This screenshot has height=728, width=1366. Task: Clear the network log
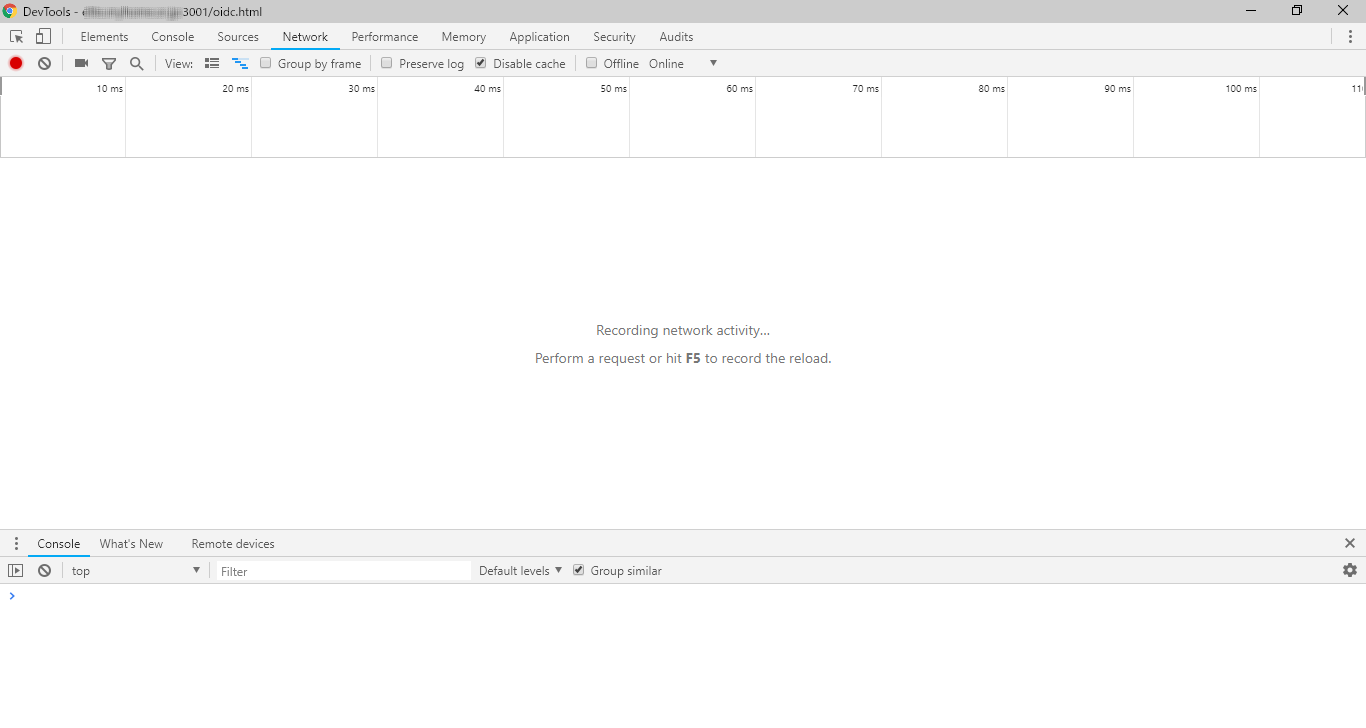[44, 63]
